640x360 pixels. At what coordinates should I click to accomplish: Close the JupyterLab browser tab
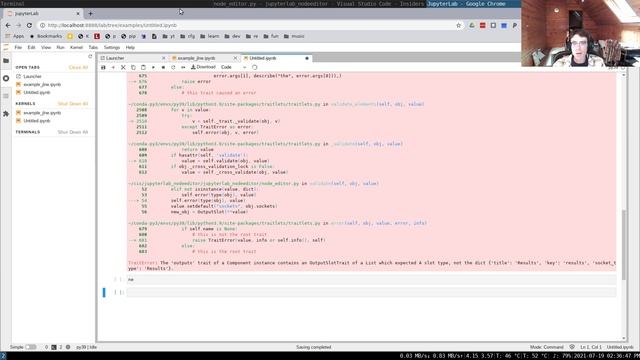pos(78,13)
